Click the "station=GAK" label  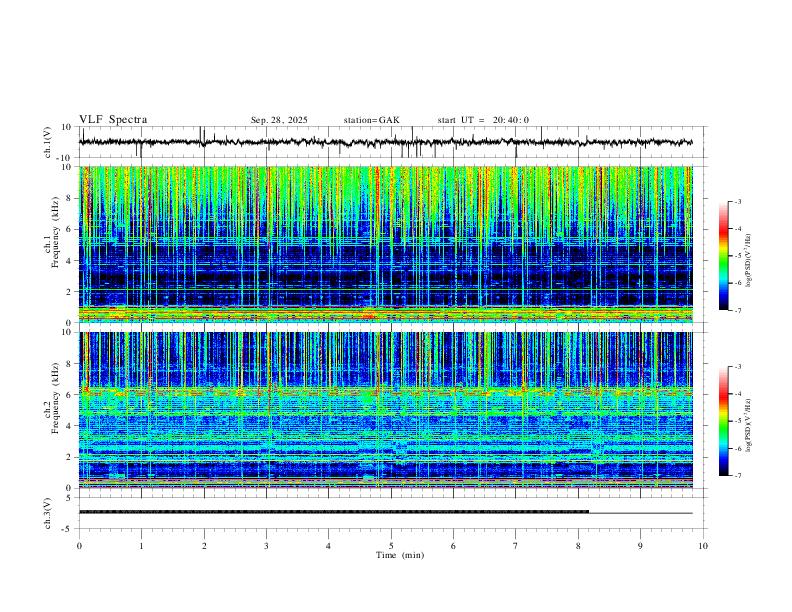click(x=371, y=120)
